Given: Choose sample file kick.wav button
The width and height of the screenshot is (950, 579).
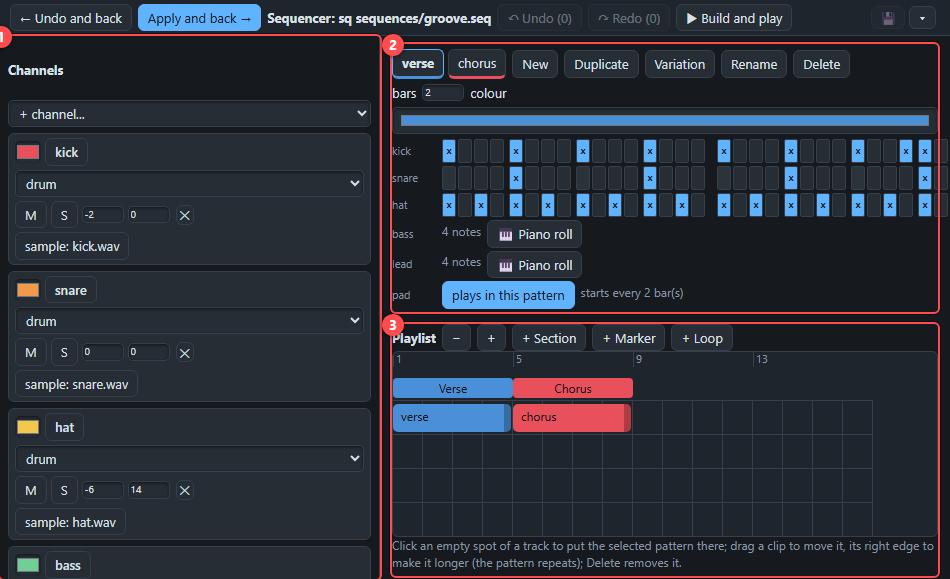Looking at the screenshot, I should pyautogui.click(x=72, y=246).
